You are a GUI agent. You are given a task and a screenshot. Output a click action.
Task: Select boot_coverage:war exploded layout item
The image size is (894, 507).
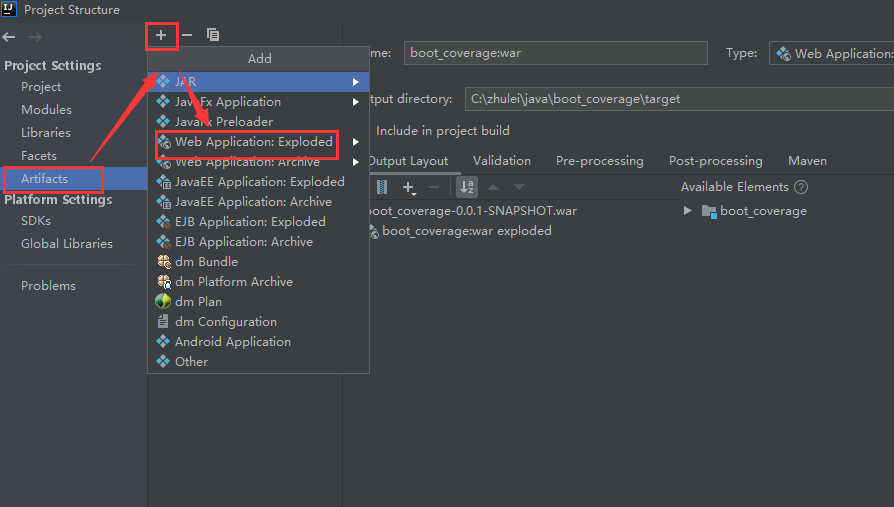click(466, 231)
